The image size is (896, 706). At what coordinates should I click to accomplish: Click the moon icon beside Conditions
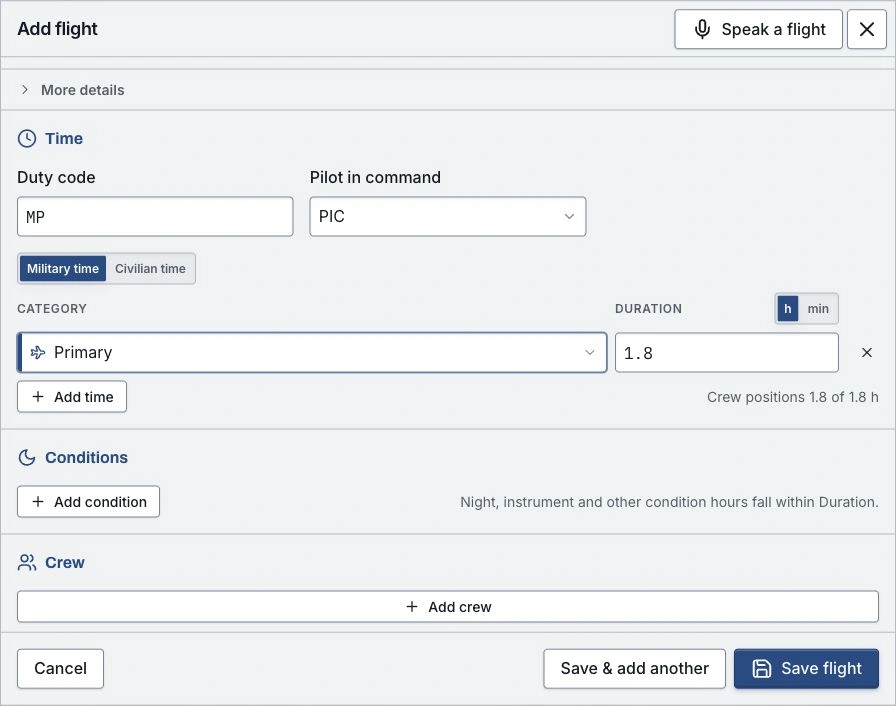(x=27, y=458)
